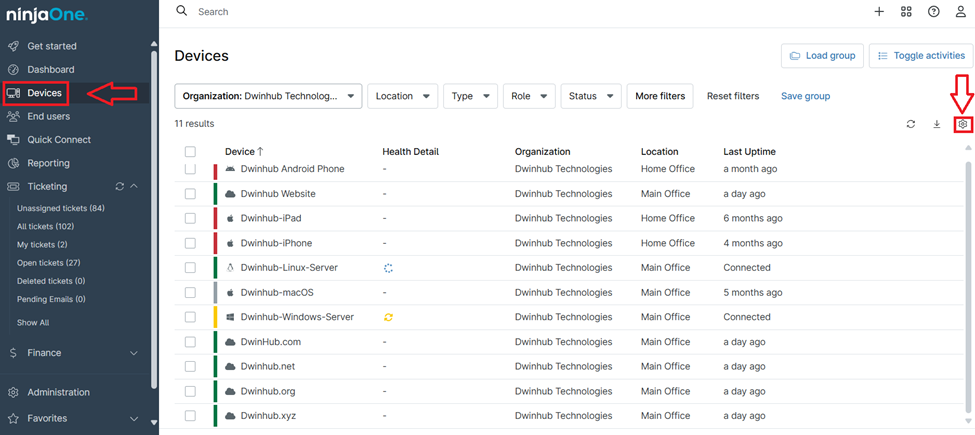The width and height of the screenshot is (975, 435).
Task: Click the Ticketing refresh icon in sidebar
Action: click(x=120, y=186)
